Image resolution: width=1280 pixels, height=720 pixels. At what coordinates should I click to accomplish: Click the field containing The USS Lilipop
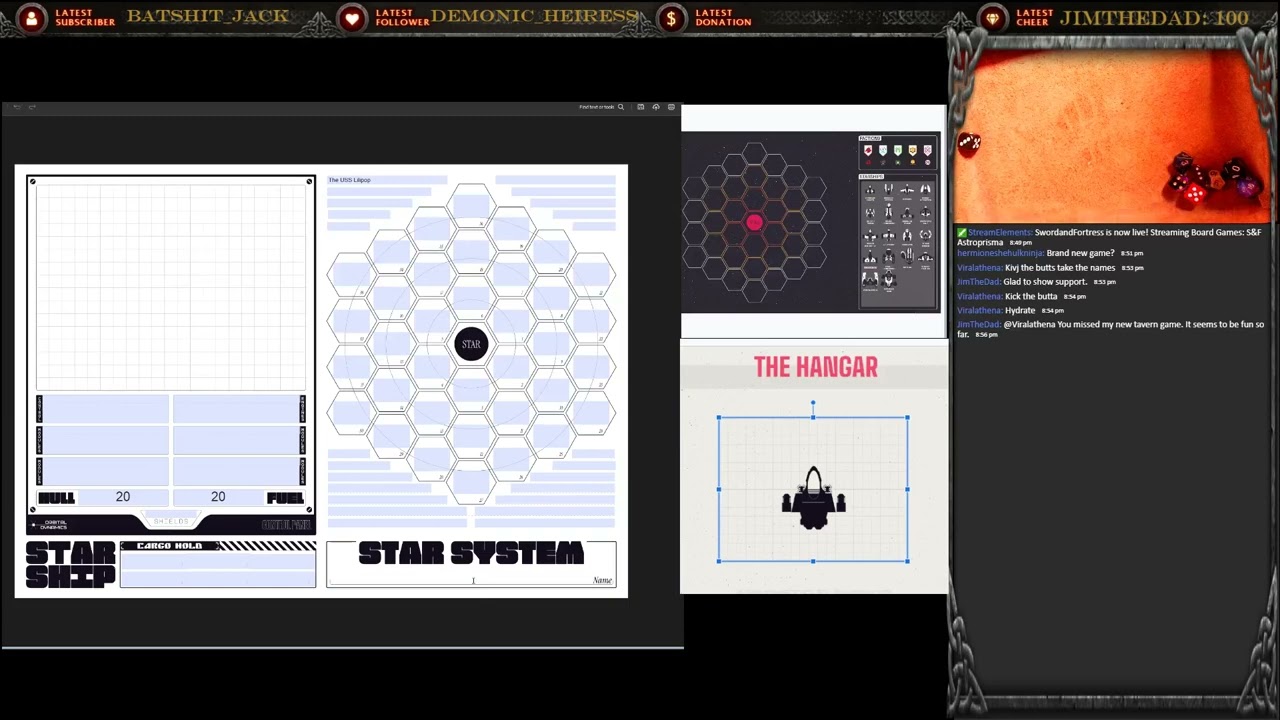point(386,180)
